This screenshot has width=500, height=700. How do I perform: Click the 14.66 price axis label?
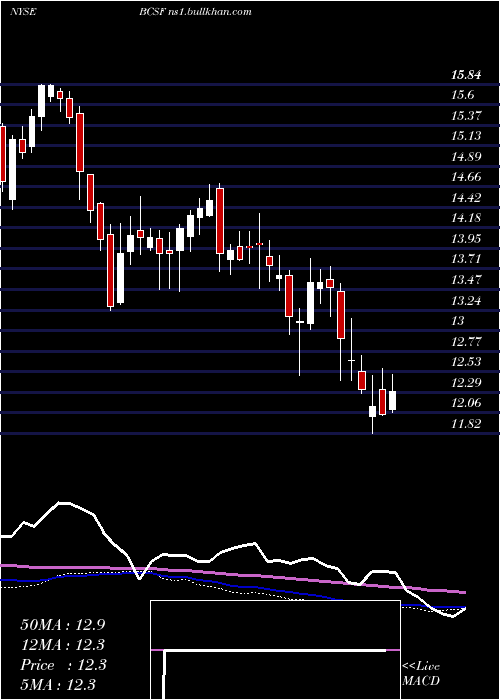466,177
